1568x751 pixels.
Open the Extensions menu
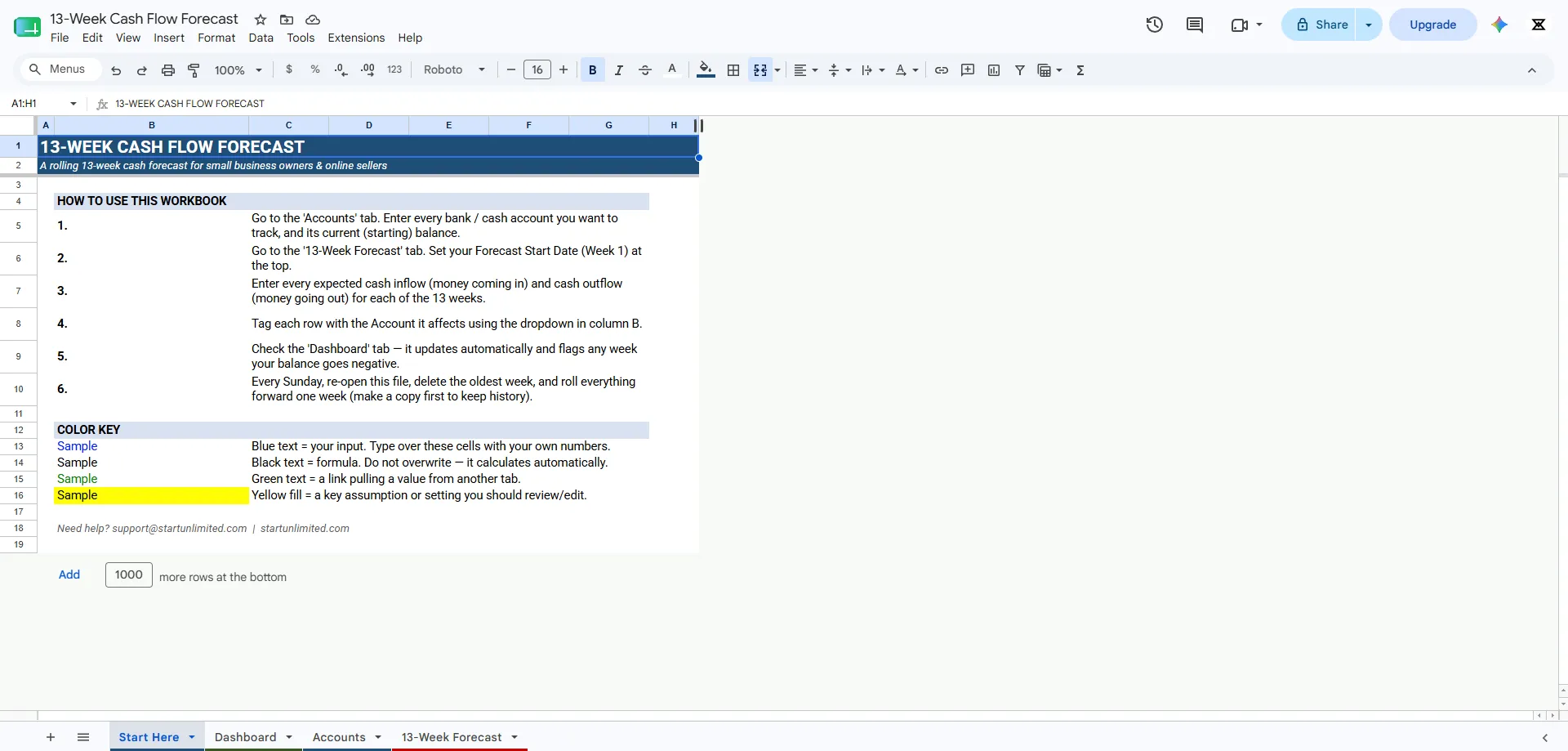pyautogui.click(x=356, y=38)
